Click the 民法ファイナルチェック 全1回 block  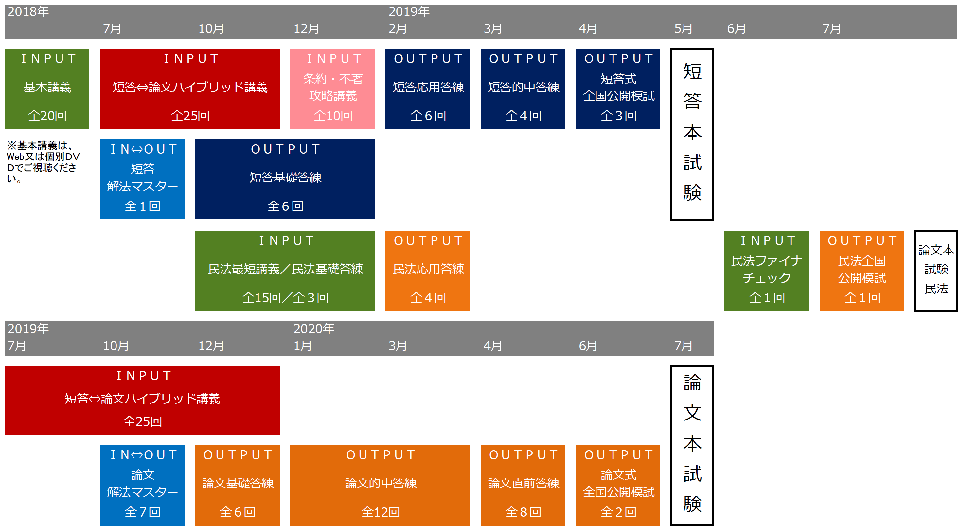[766, 270]
